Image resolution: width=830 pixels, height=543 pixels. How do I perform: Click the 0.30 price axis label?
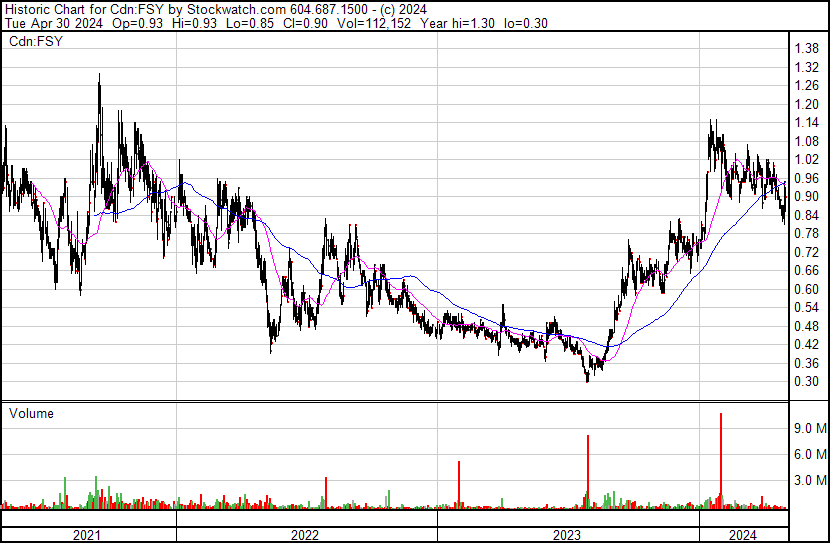(x=806, y=381)
